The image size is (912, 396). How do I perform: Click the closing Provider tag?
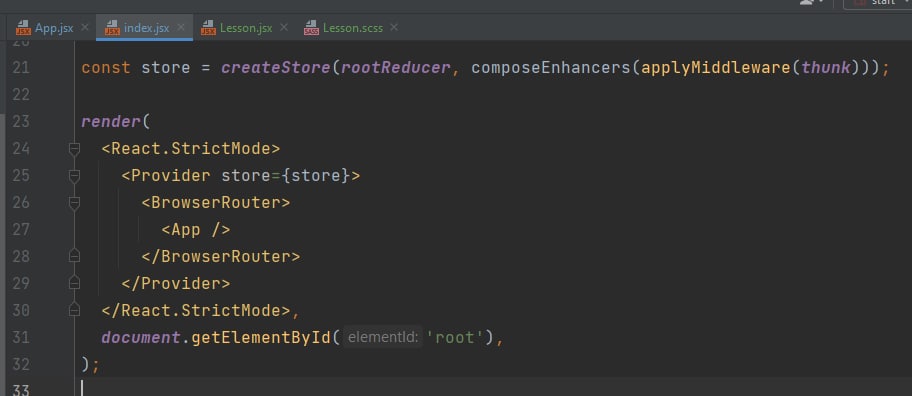pos(176,284)
